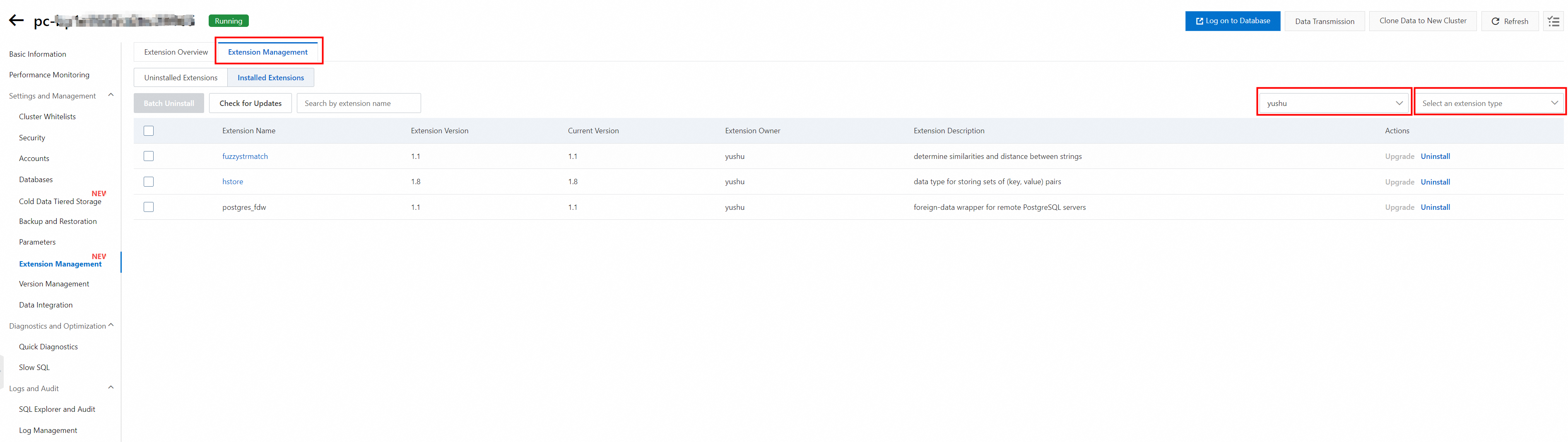Open the Security sidebar item
Screen dimensions: 1568x442
32,138
